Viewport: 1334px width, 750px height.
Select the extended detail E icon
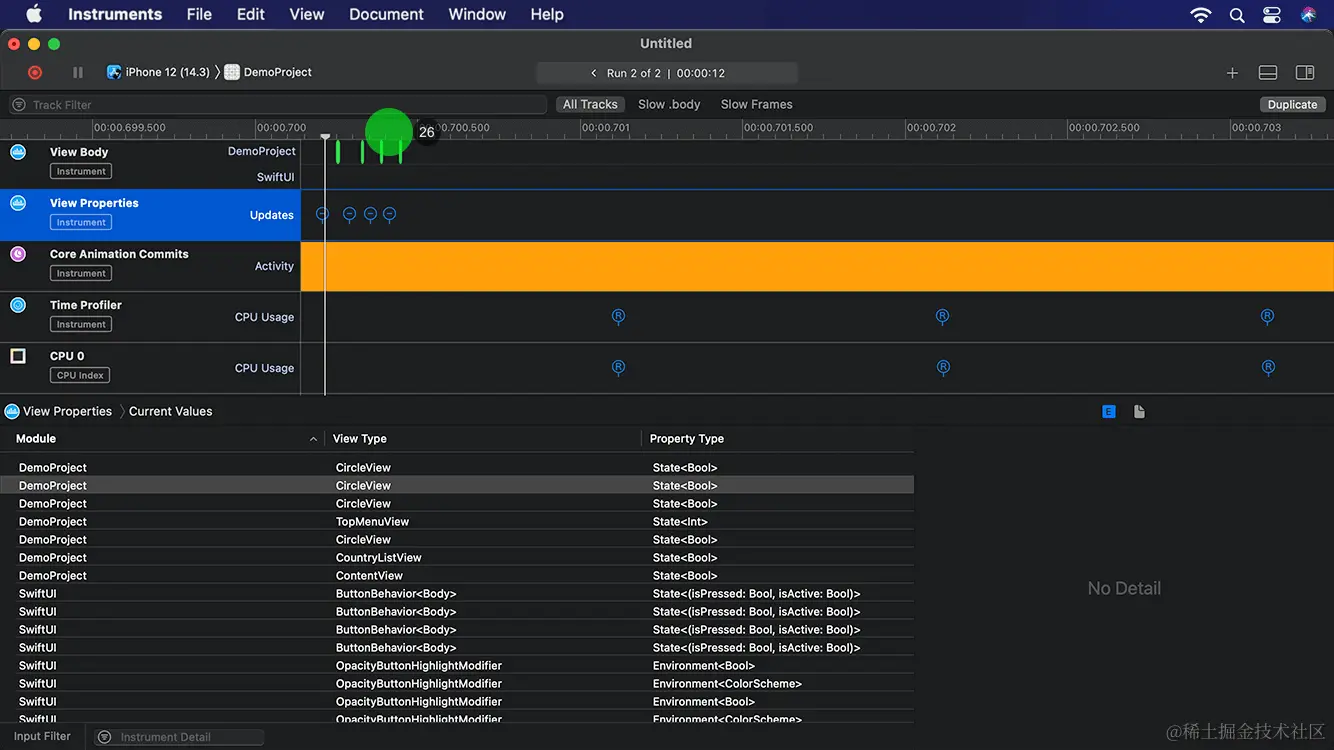(1109, 412)
